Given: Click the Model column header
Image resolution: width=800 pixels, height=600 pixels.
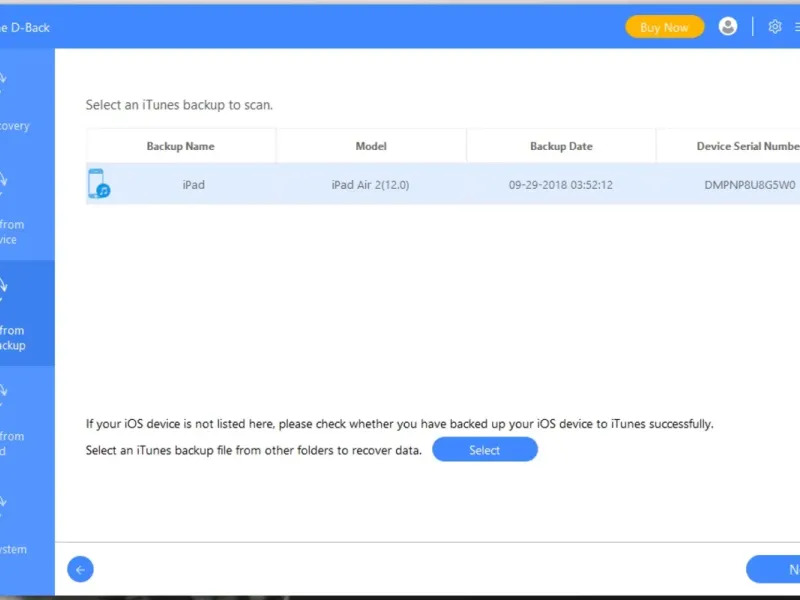Looking at the screenshot, I should coord(371,146).
